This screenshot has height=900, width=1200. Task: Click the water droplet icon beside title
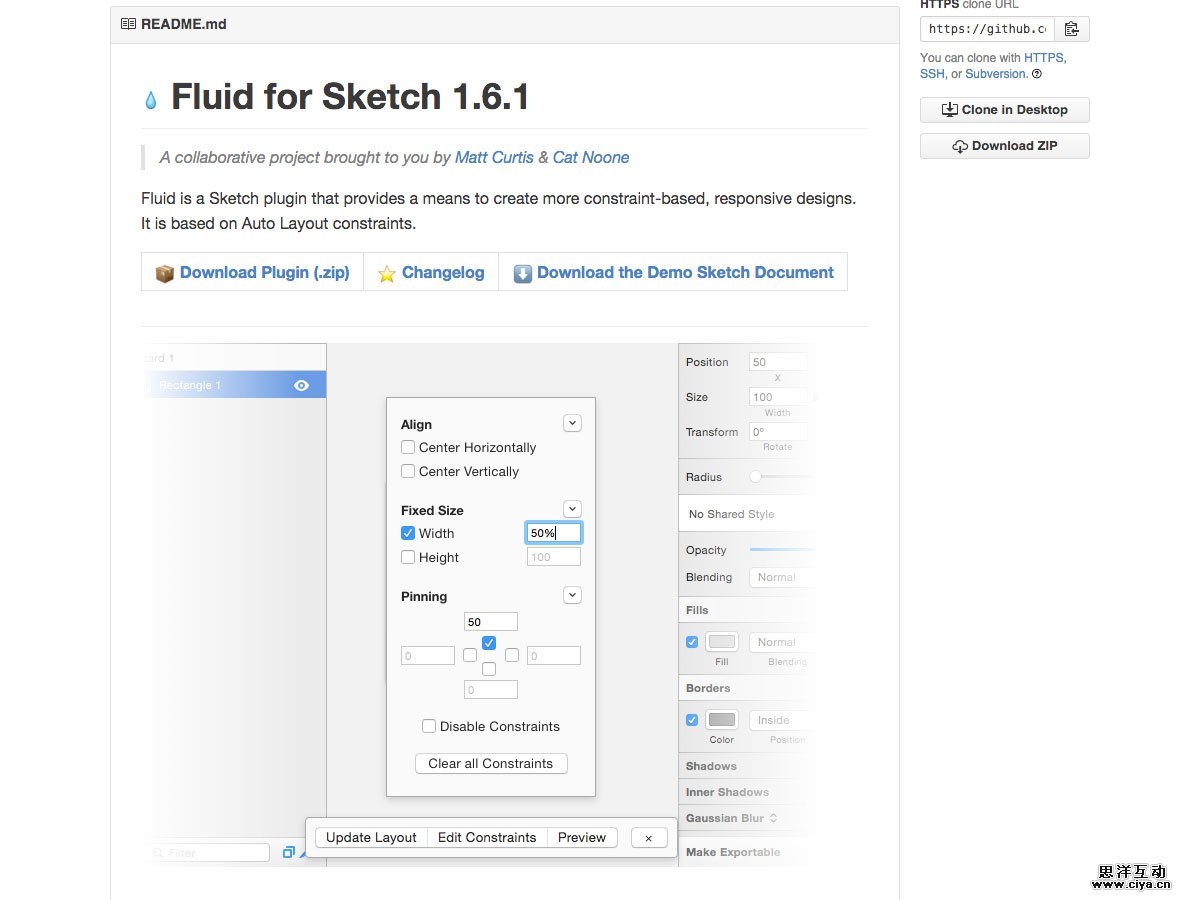click(151, 100)
